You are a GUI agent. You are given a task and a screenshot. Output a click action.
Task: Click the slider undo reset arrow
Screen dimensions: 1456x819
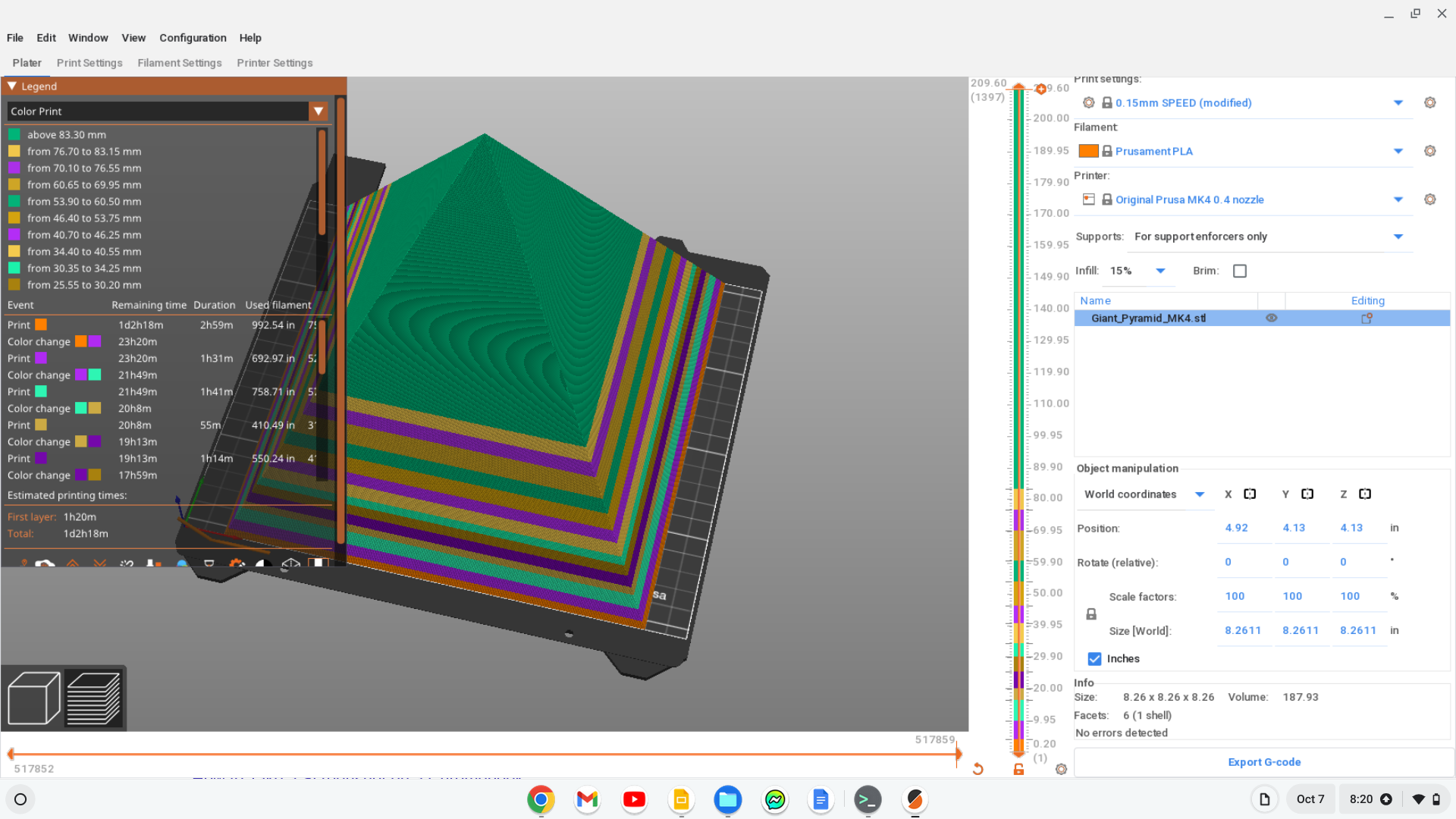pyautogui.click(x=978, y=769)
